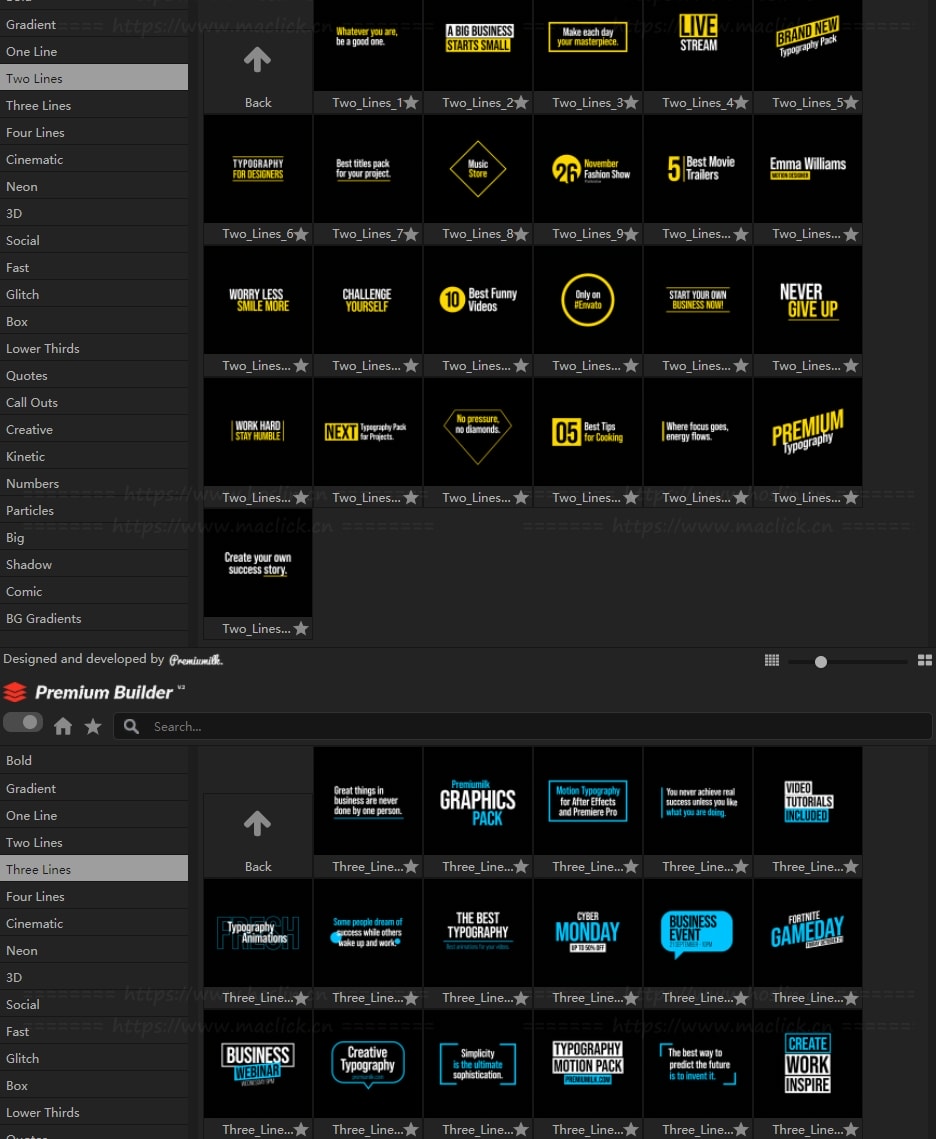This screenshot has height=1139, width=936.
Task: Favorite Two_Lines_7 with its star
Action: pos(411,234)
